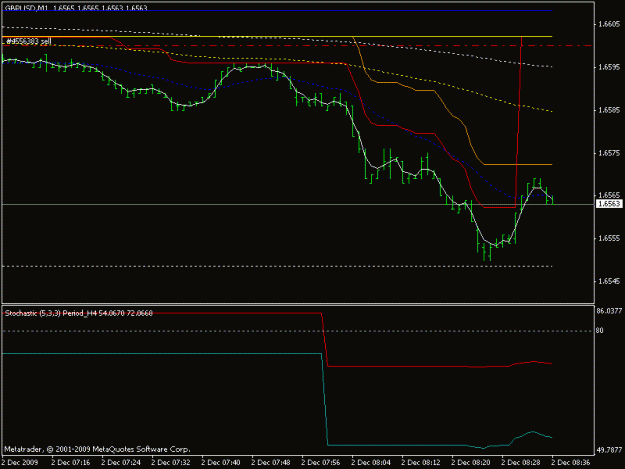
Task: Select the #4556383 sell order label
Action: [29, 41]
